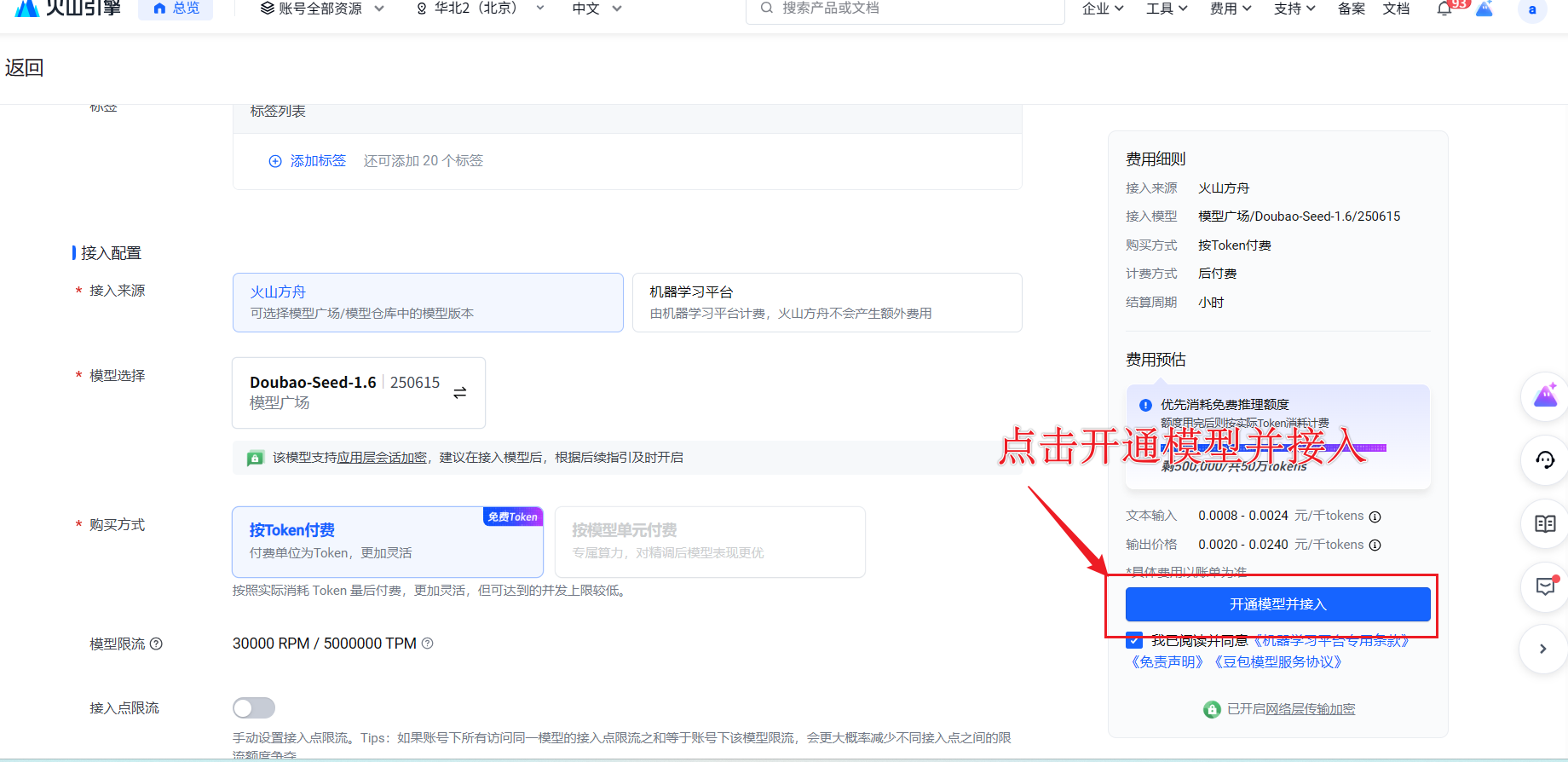Choose 按Token付费 purchase method
Screen dimensions: 1568x762
[388, 542]
